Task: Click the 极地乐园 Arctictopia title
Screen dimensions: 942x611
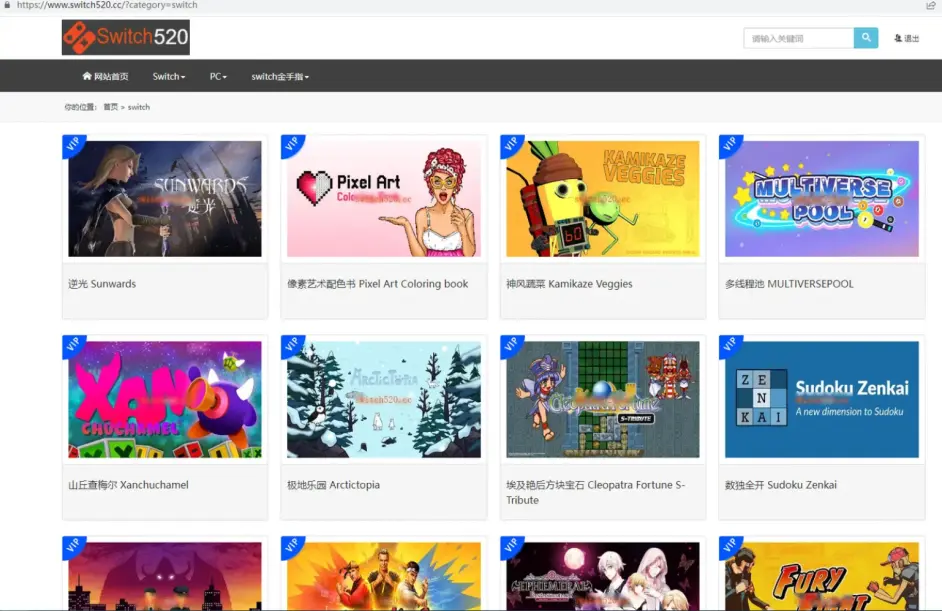Action: point(333,485)
